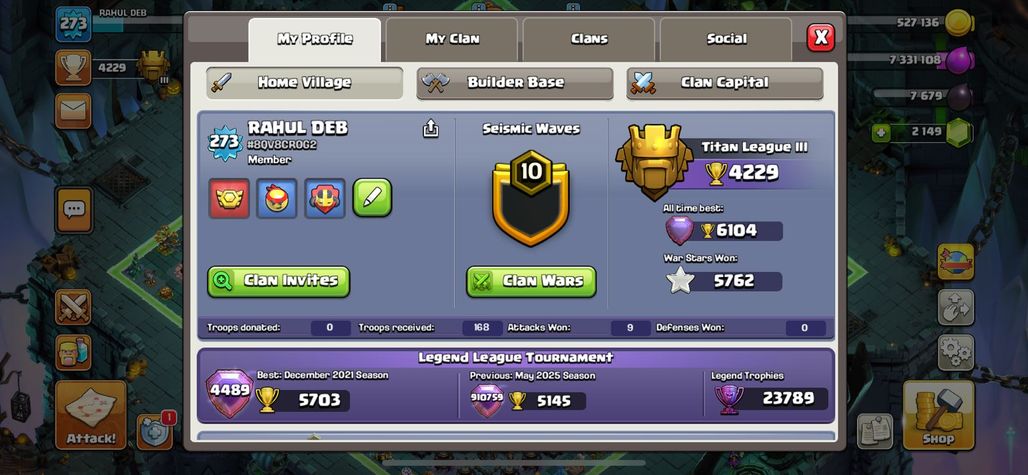Select the Clan Capital profile view

click(724, 83)
